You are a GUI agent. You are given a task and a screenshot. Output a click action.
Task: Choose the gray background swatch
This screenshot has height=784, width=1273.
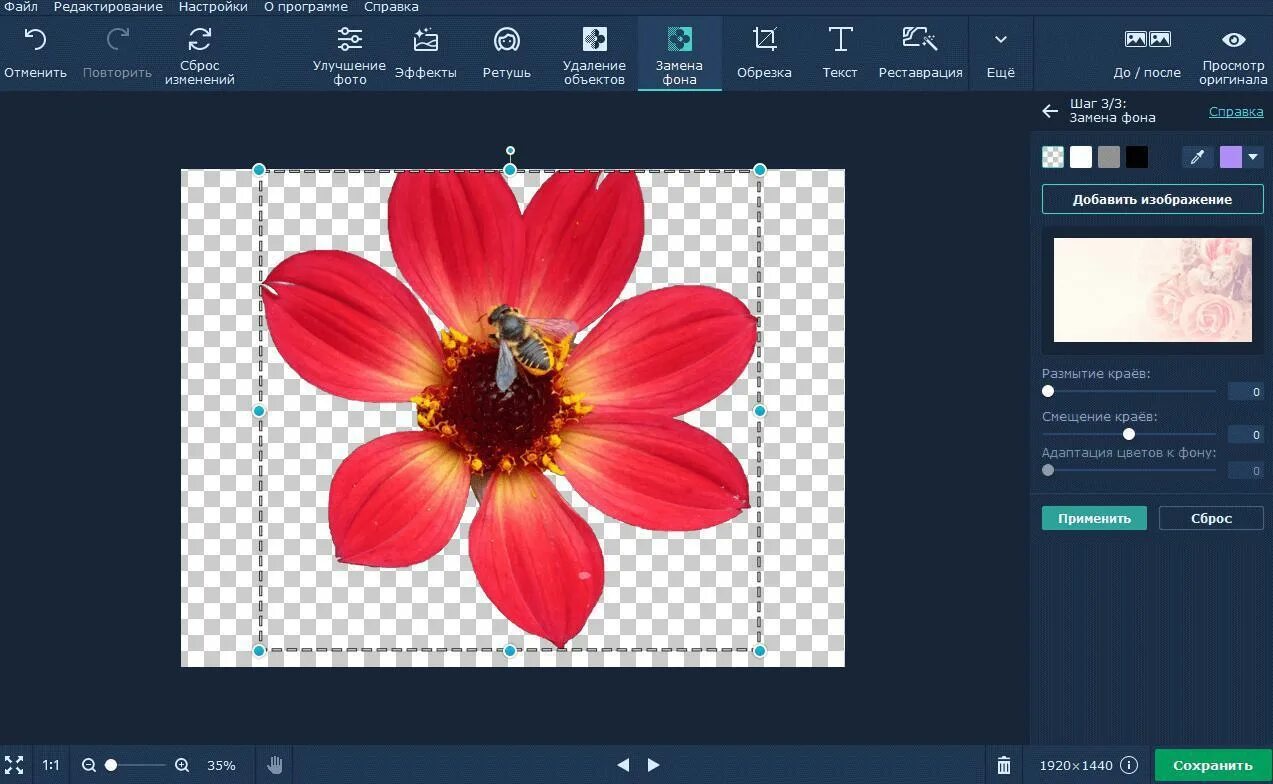(1109, 157)
